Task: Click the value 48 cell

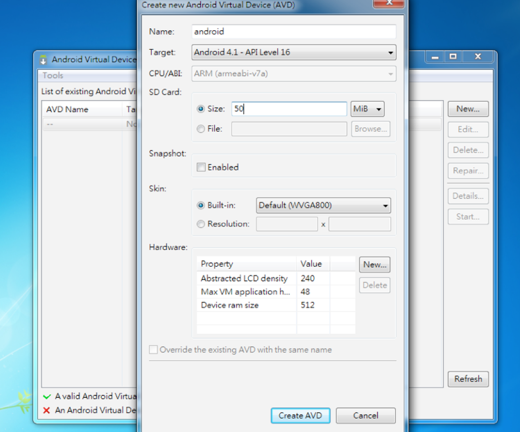Action: tap(313, 292)
